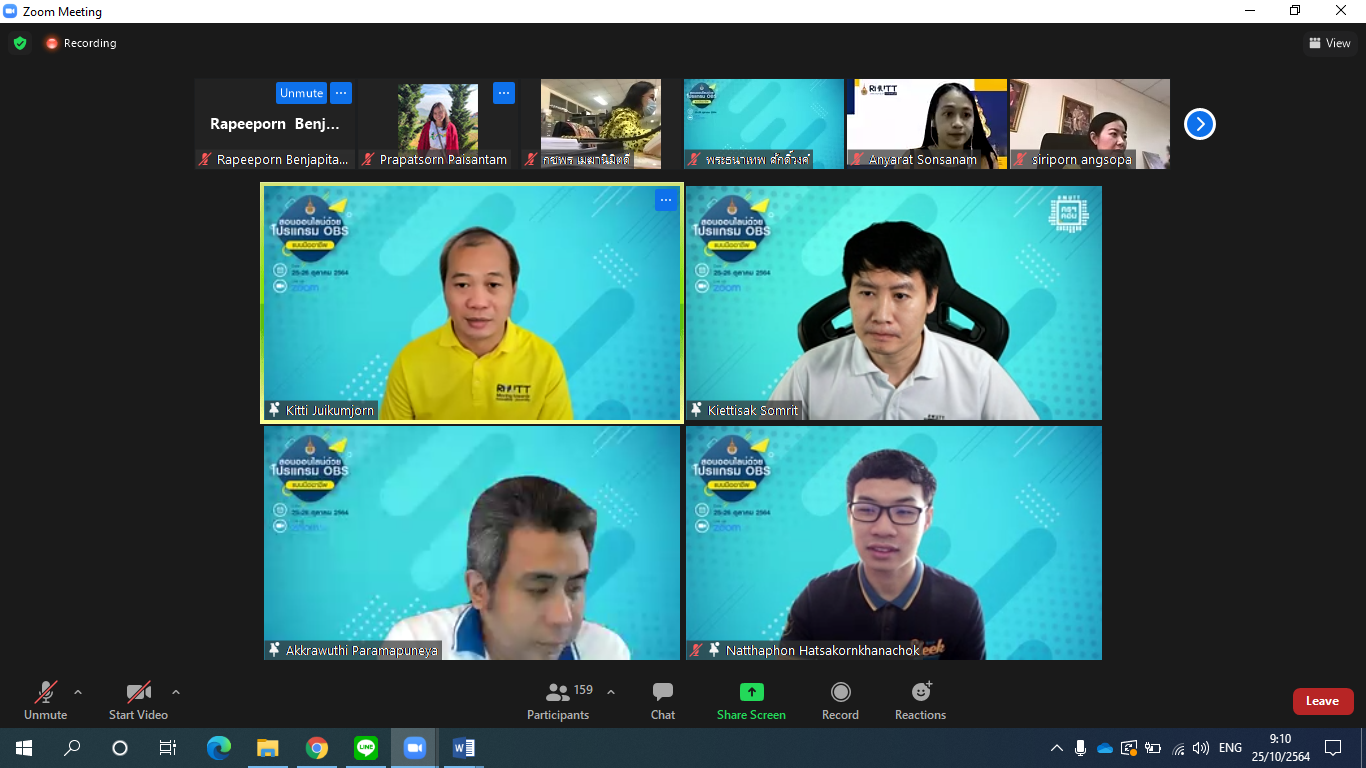Image resolution: width=1366 pixels, height=768 pixels.
Task: Open Cortana circle on the taskbar
Action: coord(120,748)
